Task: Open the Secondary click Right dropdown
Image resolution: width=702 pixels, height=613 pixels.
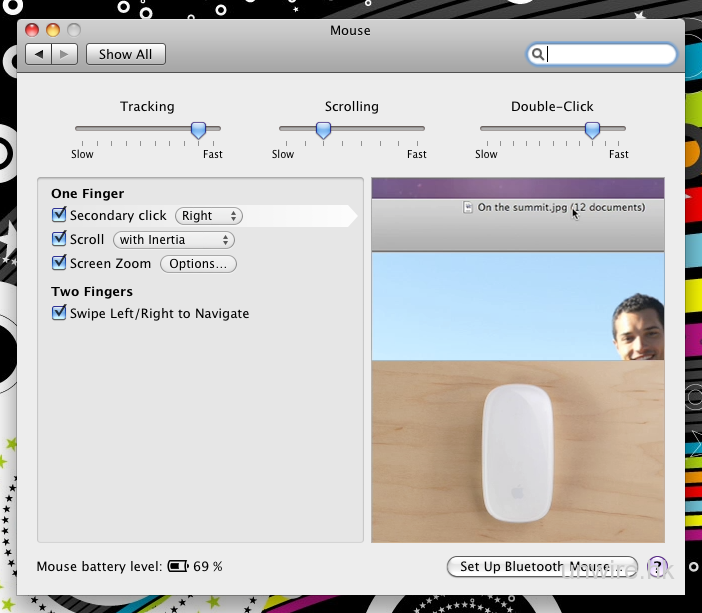Action: 209,216
